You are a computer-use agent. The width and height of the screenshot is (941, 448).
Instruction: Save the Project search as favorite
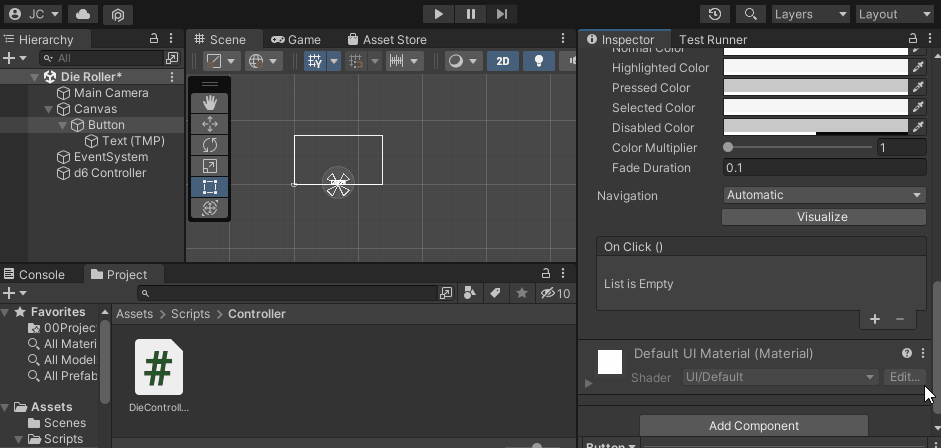tap(522, 293)
